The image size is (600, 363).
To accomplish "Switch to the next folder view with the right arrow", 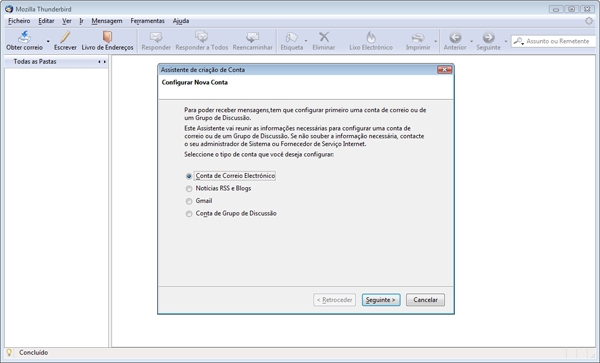I will coord(104,62).
